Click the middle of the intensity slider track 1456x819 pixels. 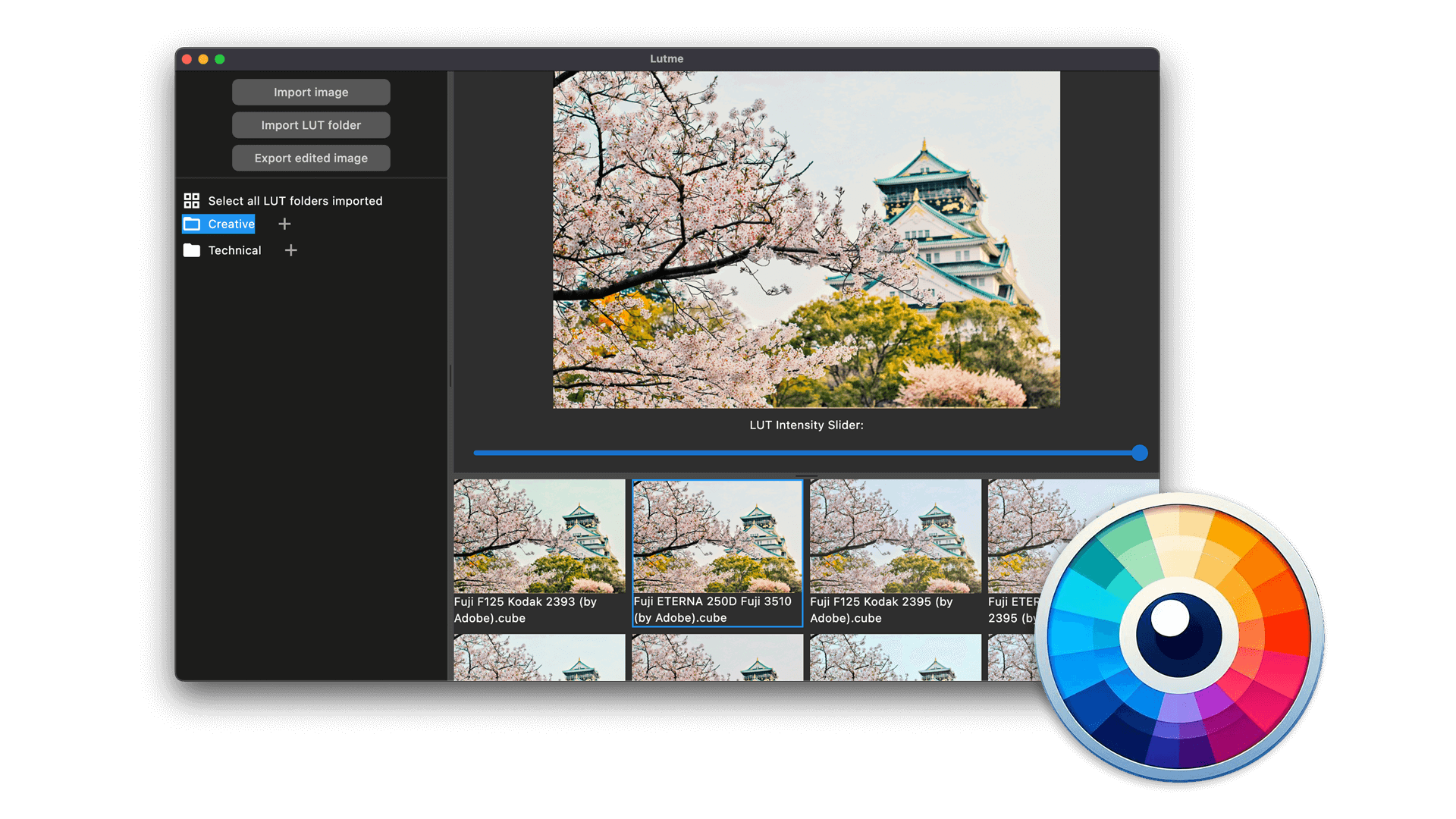point(806,453)
